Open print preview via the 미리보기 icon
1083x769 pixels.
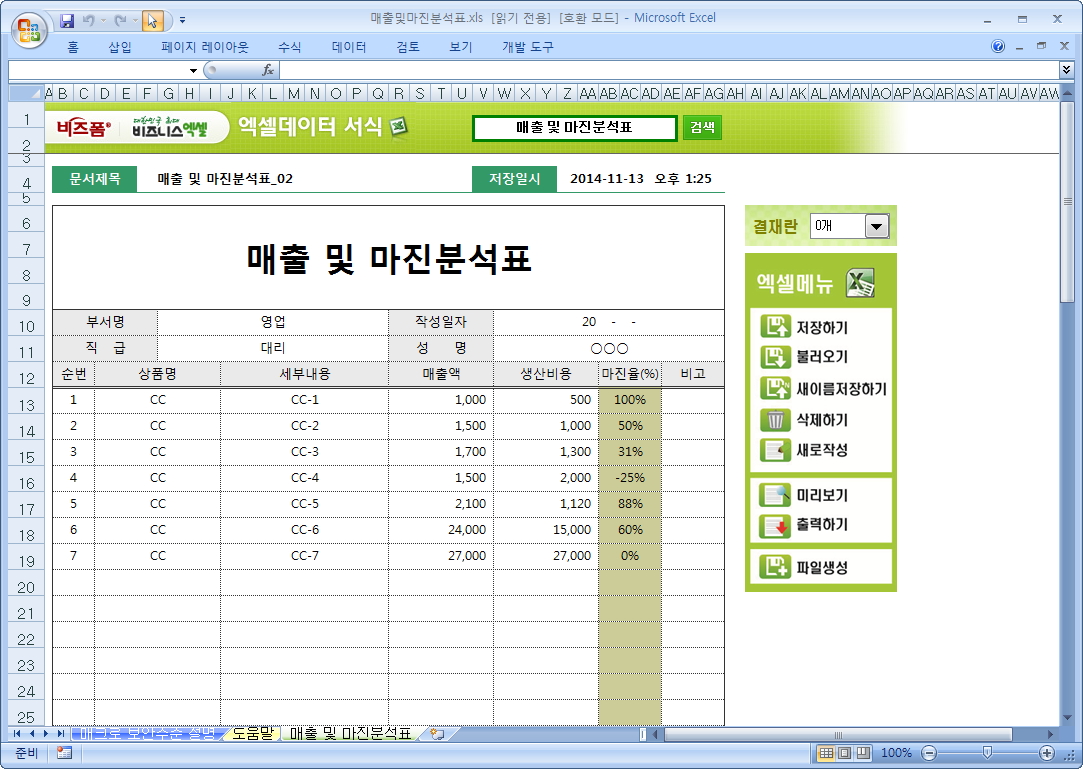point(775,495)
